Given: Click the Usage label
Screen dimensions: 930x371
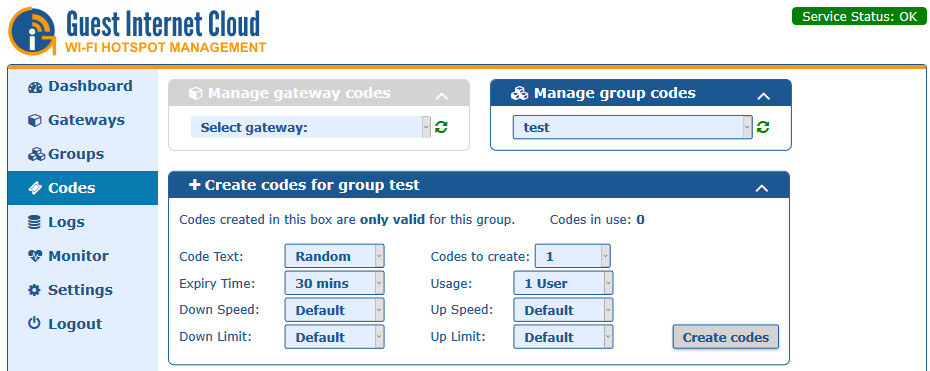Looking at the screenshot, I should 451,283.
